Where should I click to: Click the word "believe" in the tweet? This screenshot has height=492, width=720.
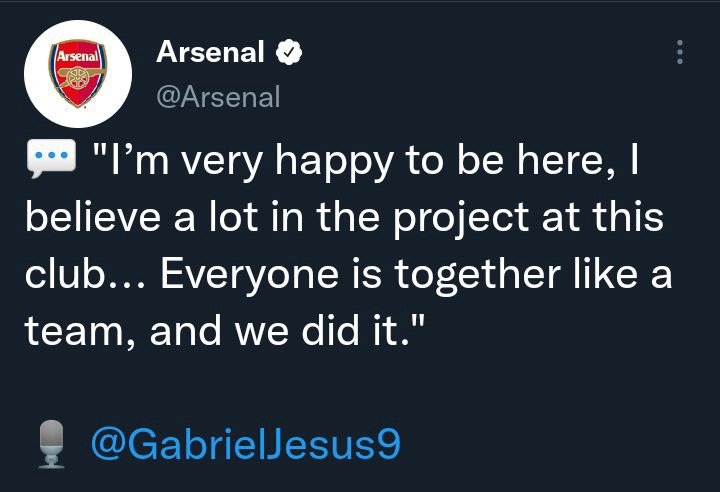point(93,216)
